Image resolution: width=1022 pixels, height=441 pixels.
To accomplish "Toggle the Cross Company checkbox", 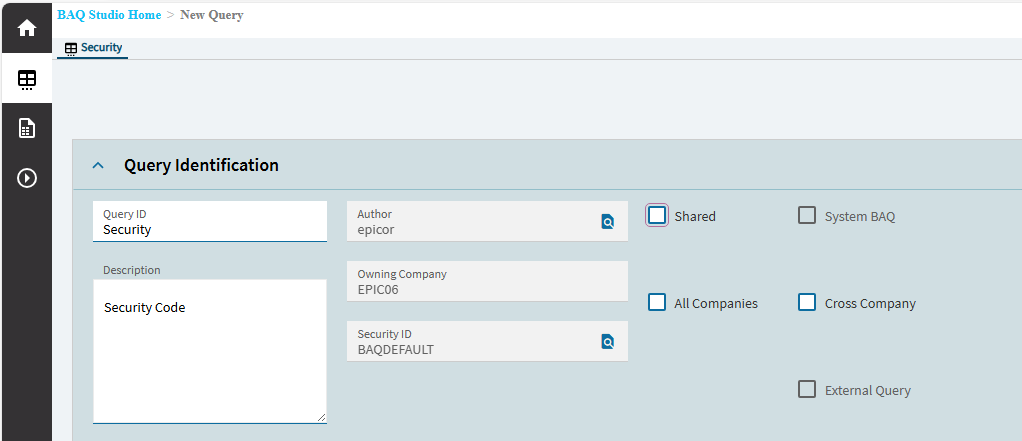I will point(807,302).
